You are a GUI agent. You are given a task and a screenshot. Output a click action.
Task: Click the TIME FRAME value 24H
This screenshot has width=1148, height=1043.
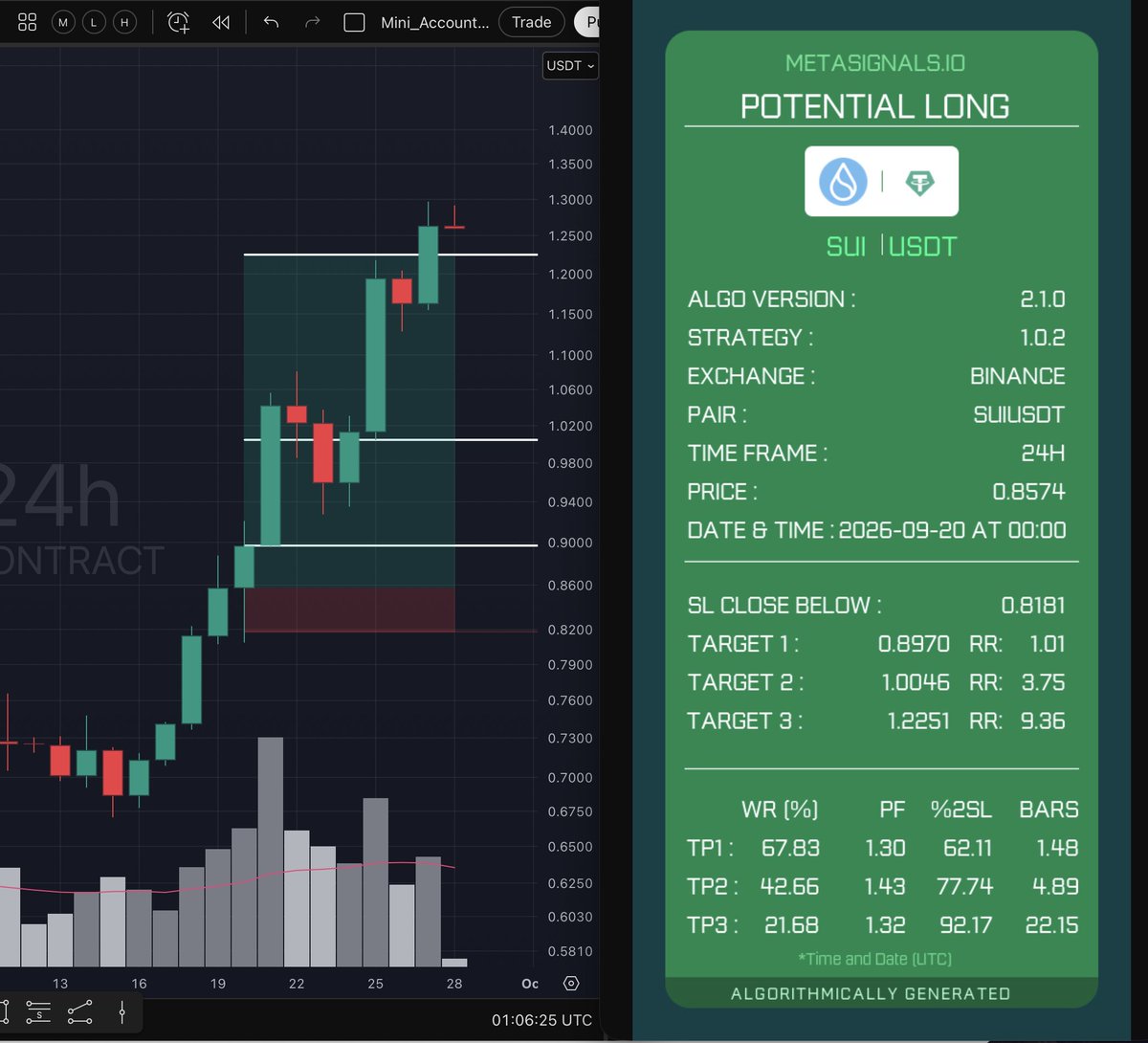point(1044,453)
